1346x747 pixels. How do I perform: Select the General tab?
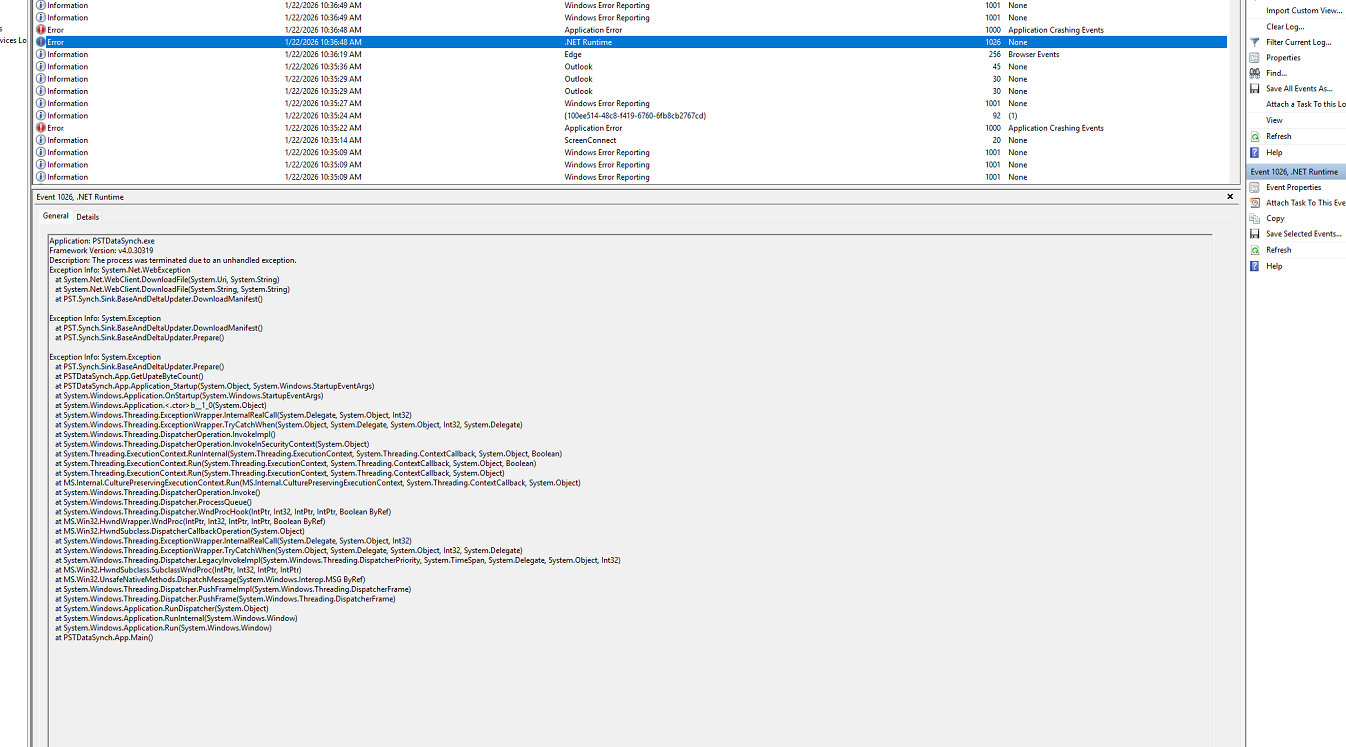56,216
